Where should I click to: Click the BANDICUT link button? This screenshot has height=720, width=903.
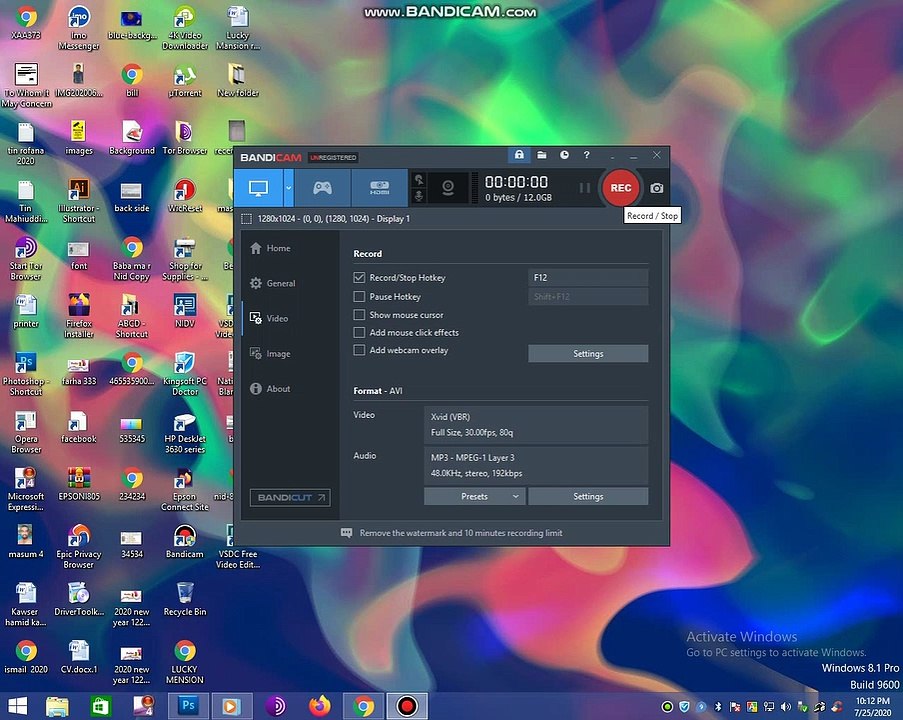(x=290, y=498)
